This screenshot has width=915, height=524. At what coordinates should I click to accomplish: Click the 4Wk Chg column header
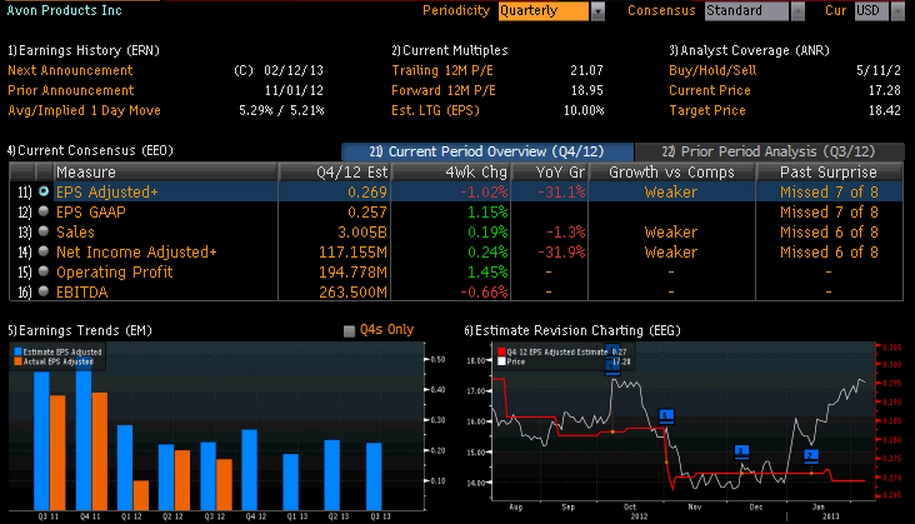pos(451,172)
